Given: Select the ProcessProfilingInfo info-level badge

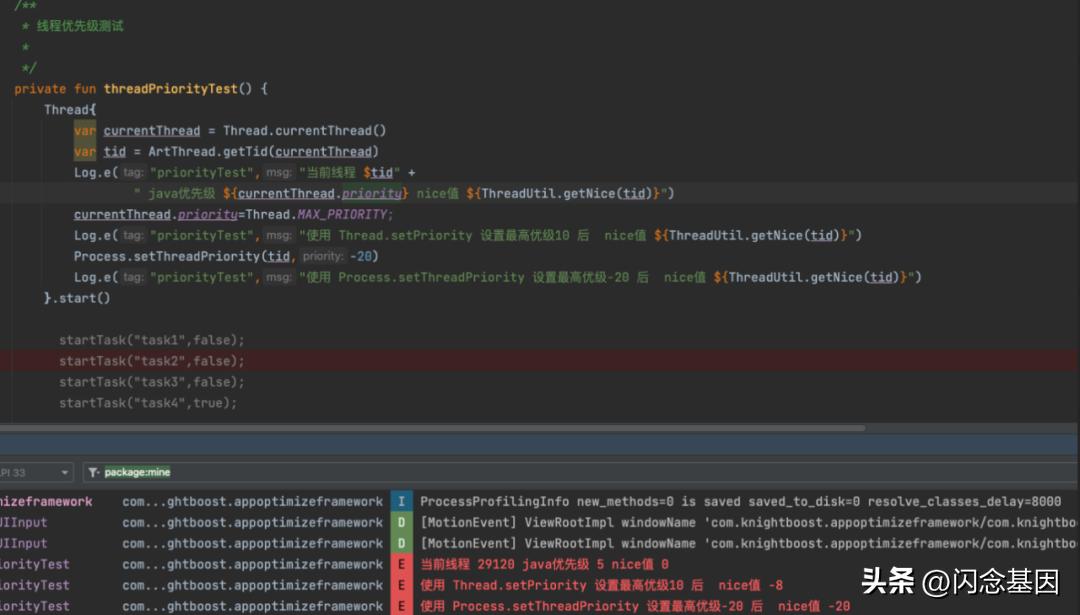Looking at the screenshot, I should pyautogui.click(x=400, y=502).
